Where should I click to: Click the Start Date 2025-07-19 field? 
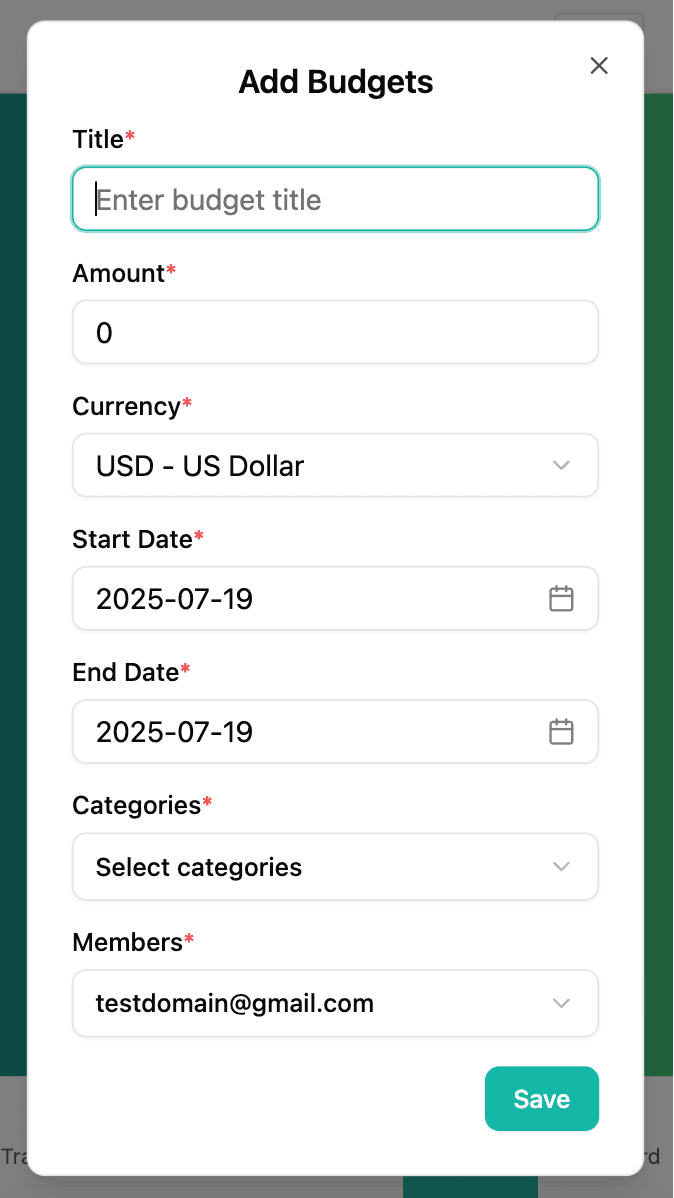(x=335, y=598)
